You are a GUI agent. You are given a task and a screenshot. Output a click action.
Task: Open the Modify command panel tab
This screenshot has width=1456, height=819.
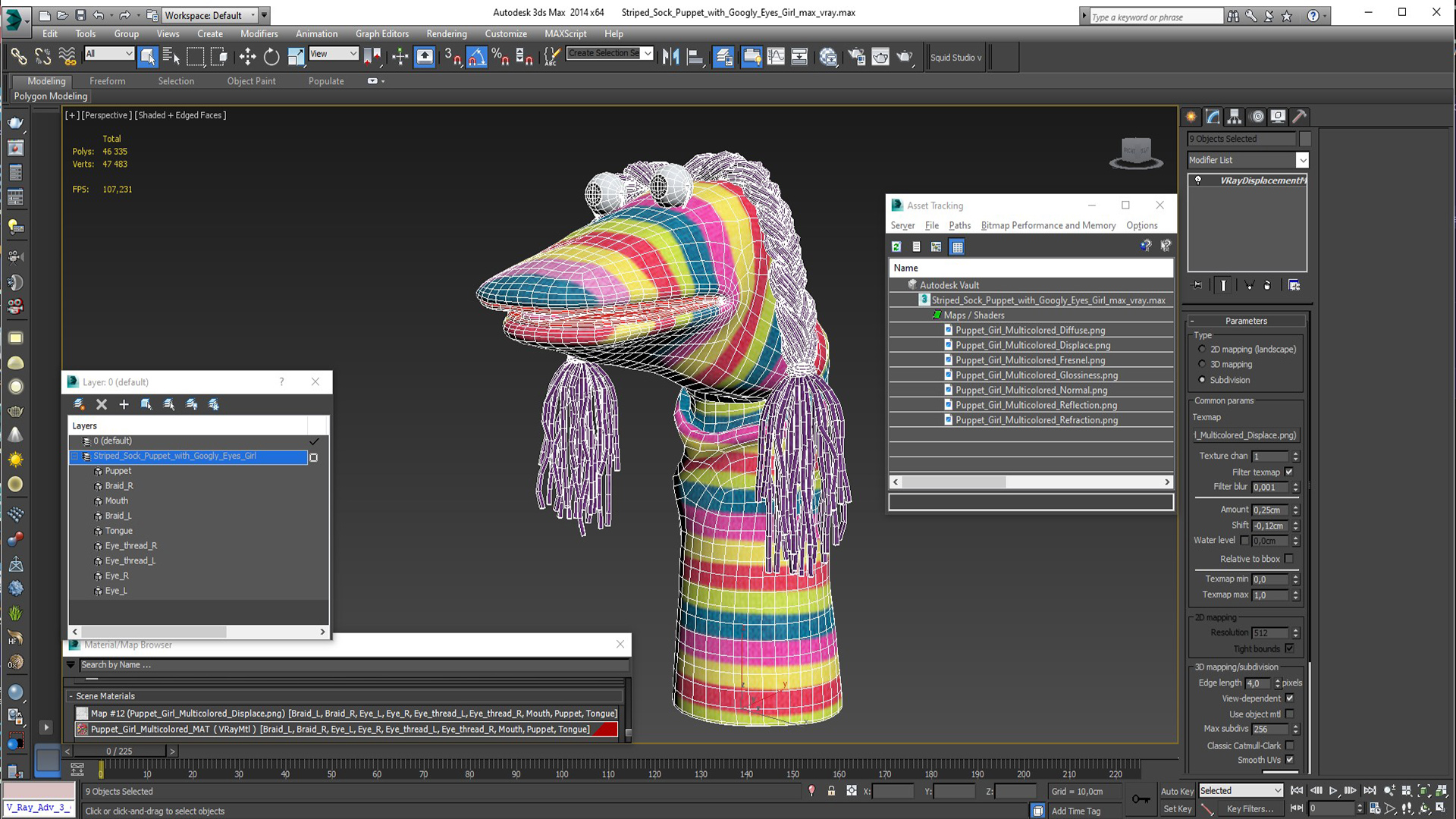(1213, 117)
